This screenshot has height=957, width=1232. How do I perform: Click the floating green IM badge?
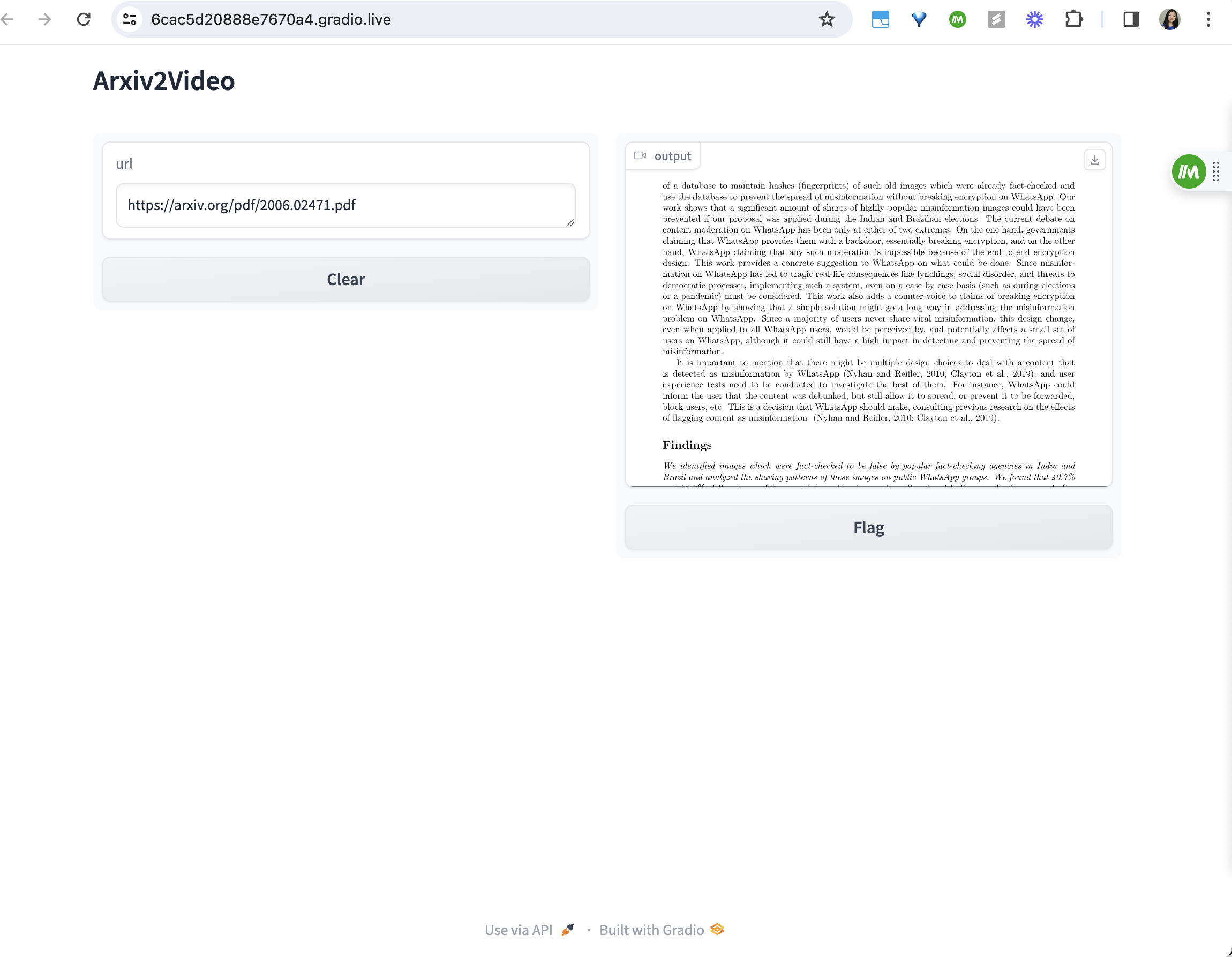1188,171
